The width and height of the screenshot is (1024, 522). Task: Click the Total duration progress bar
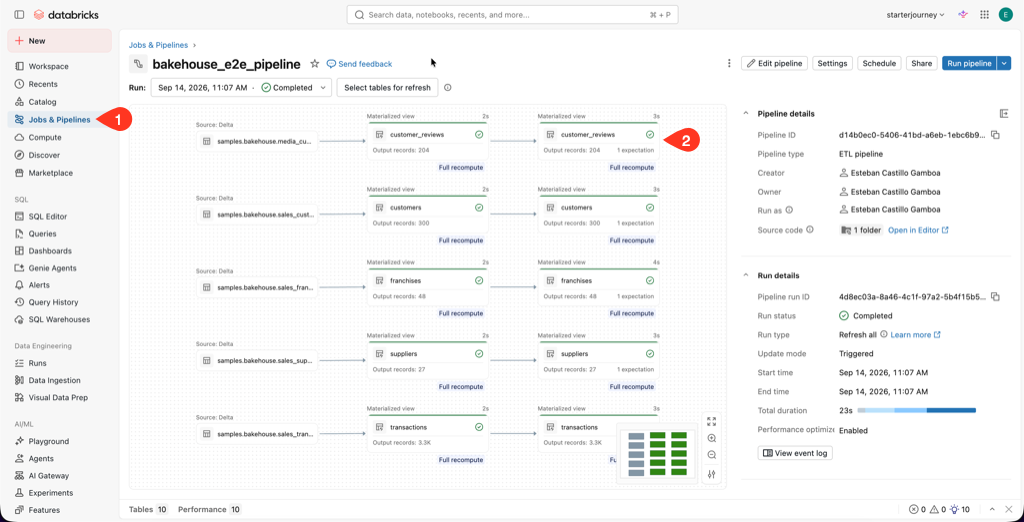pos(916,410)
